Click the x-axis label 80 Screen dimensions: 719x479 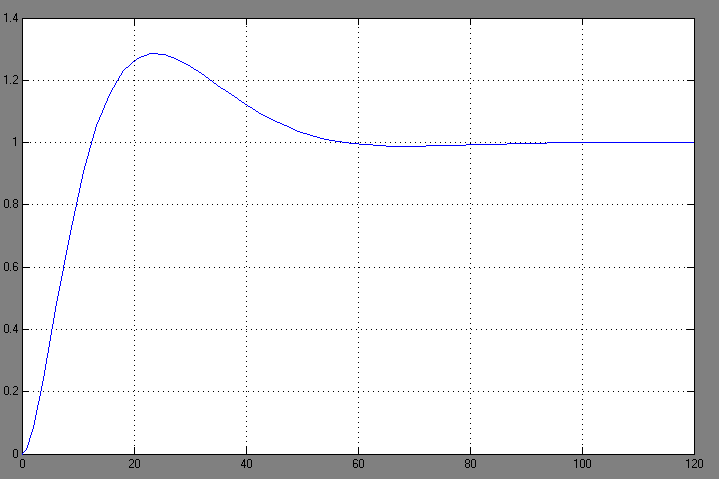[470, 464]
